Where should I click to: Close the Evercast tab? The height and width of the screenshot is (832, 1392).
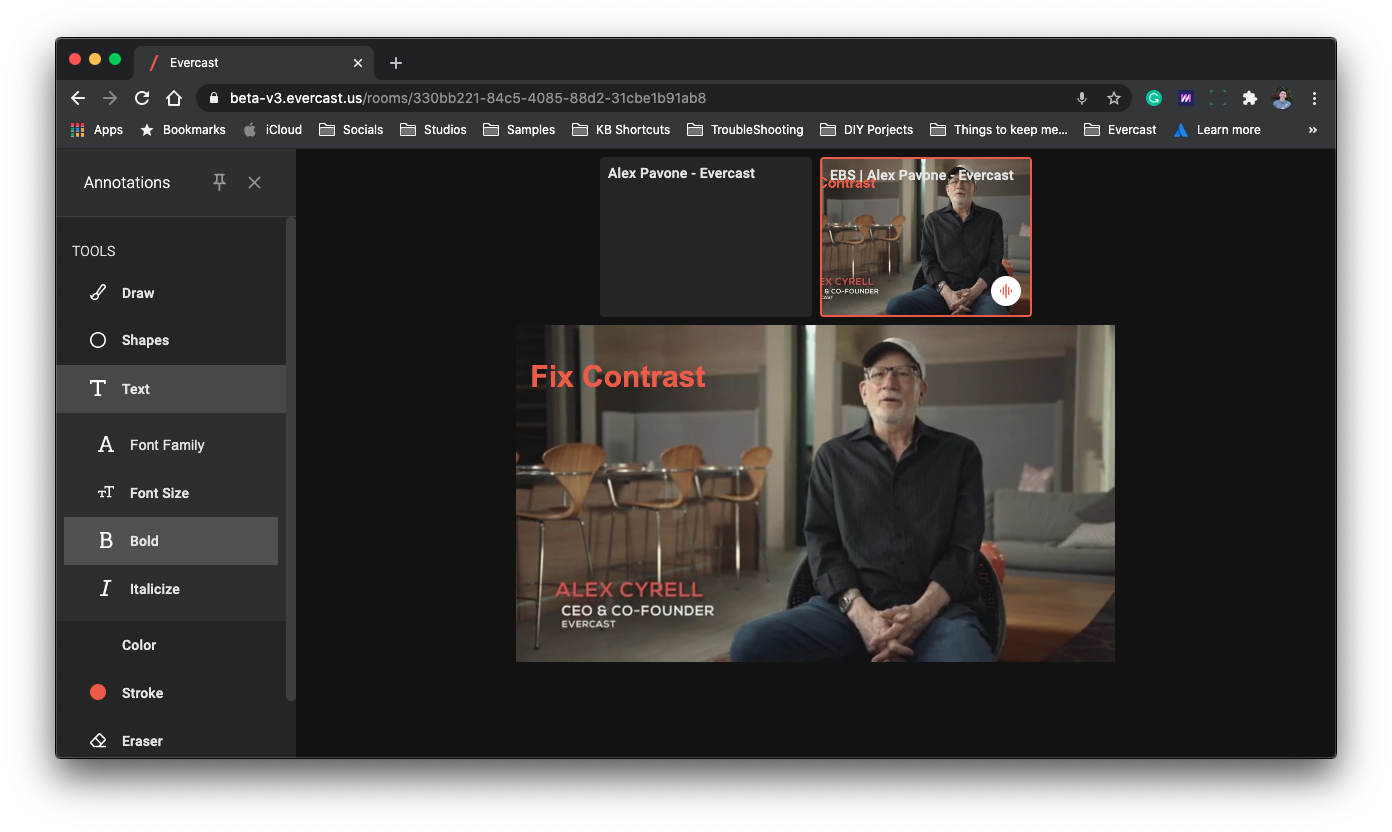[x=358, y=63]
